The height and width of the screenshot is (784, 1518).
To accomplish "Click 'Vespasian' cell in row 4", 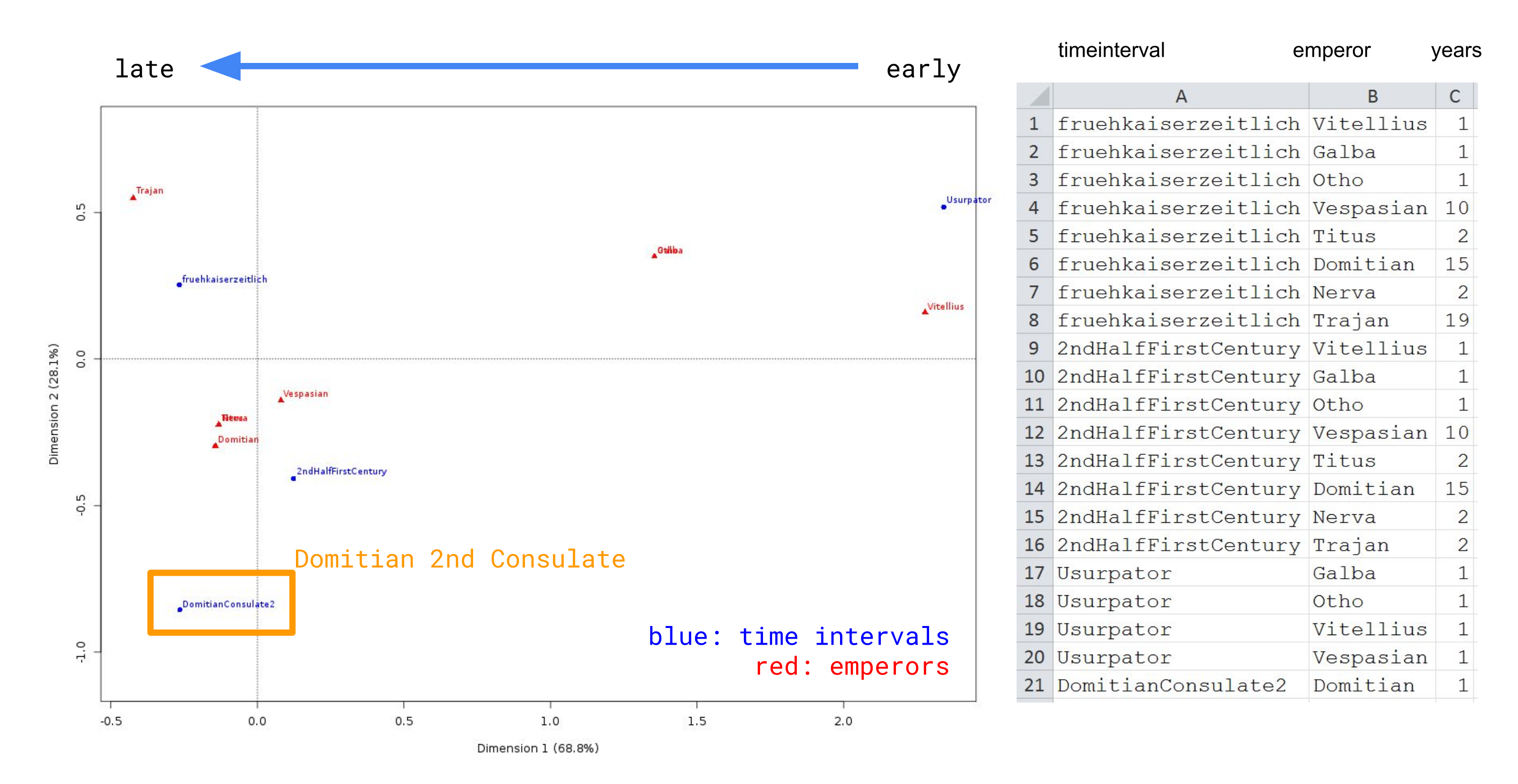I will (x=1373, y=208).
